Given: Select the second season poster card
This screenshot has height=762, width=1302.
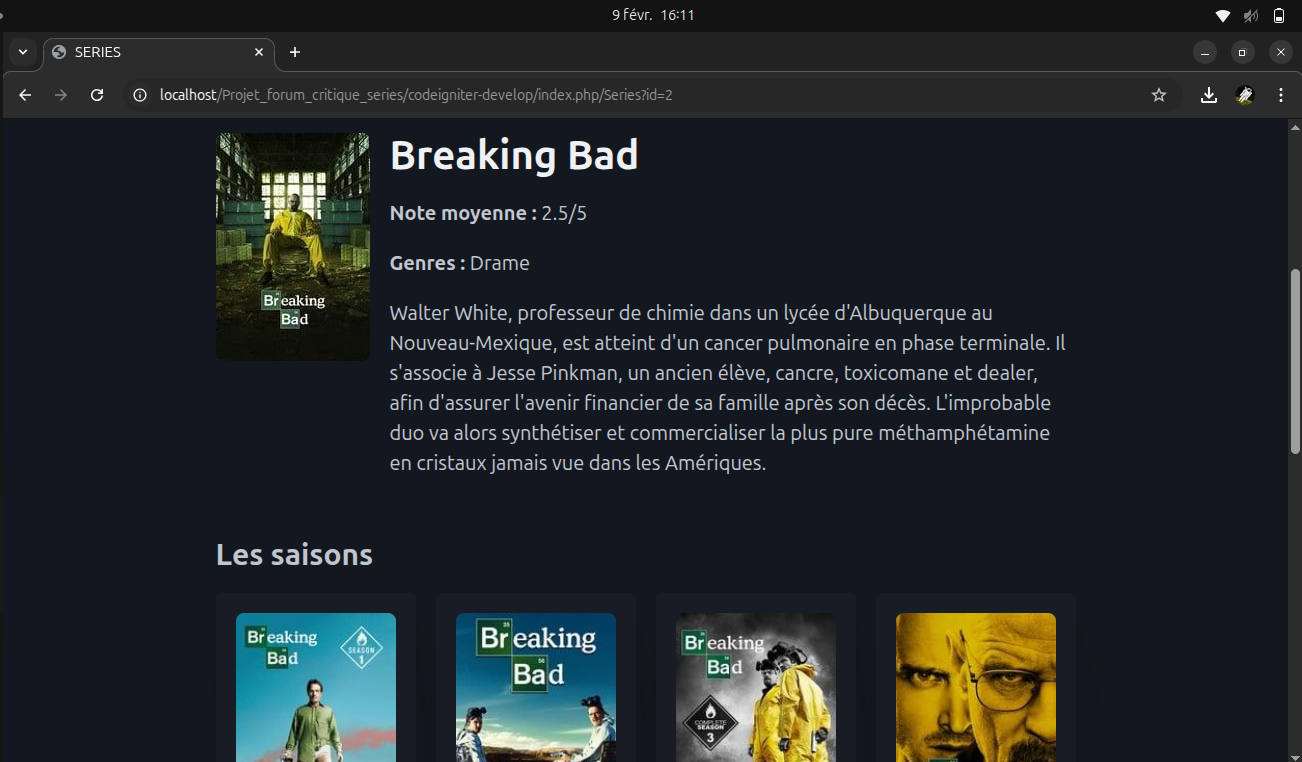Looking at the screenshot, I should point(536,687).
